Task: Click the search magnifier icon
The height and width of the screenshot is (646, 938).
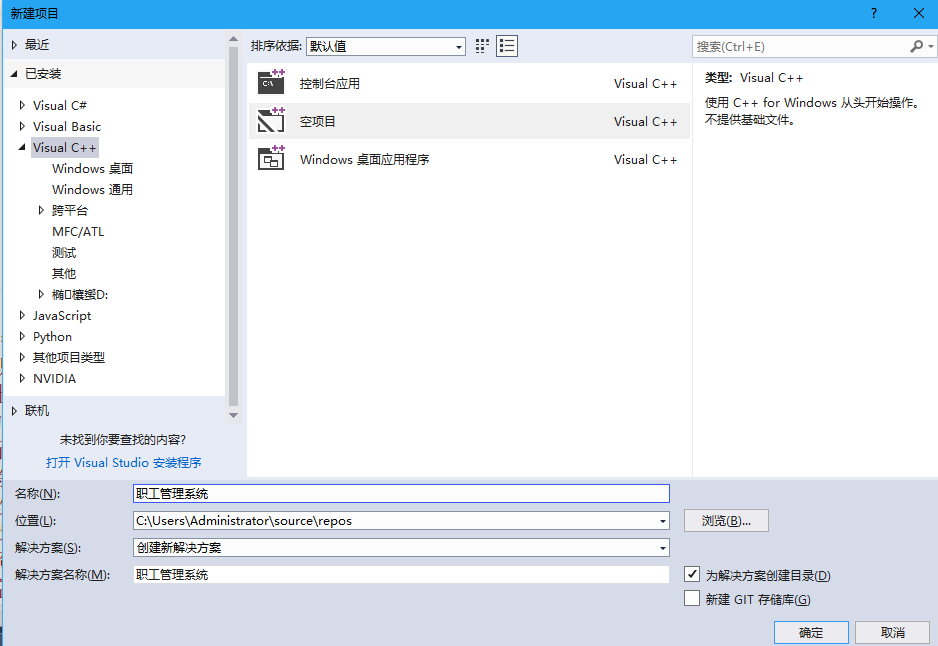Action: (x=916, y=46)
